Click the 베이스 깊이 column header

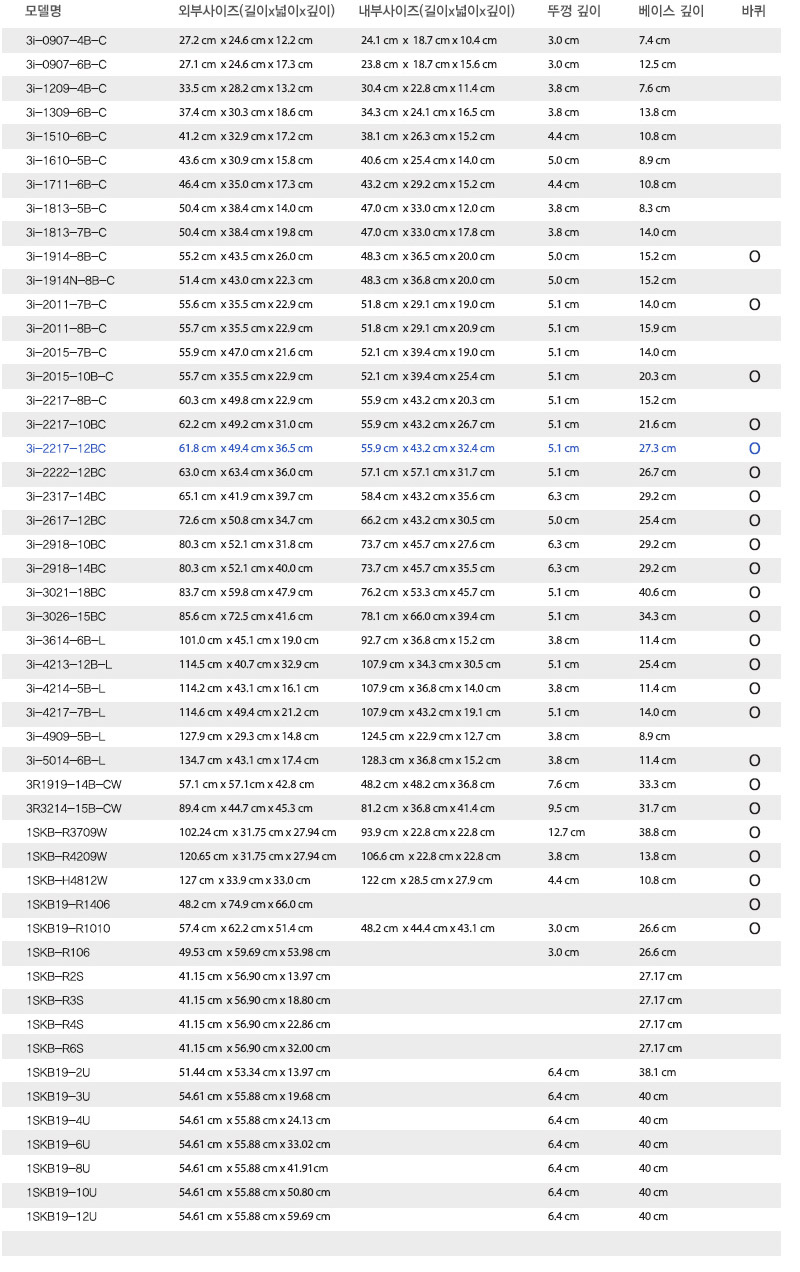(x=671, y=12)
